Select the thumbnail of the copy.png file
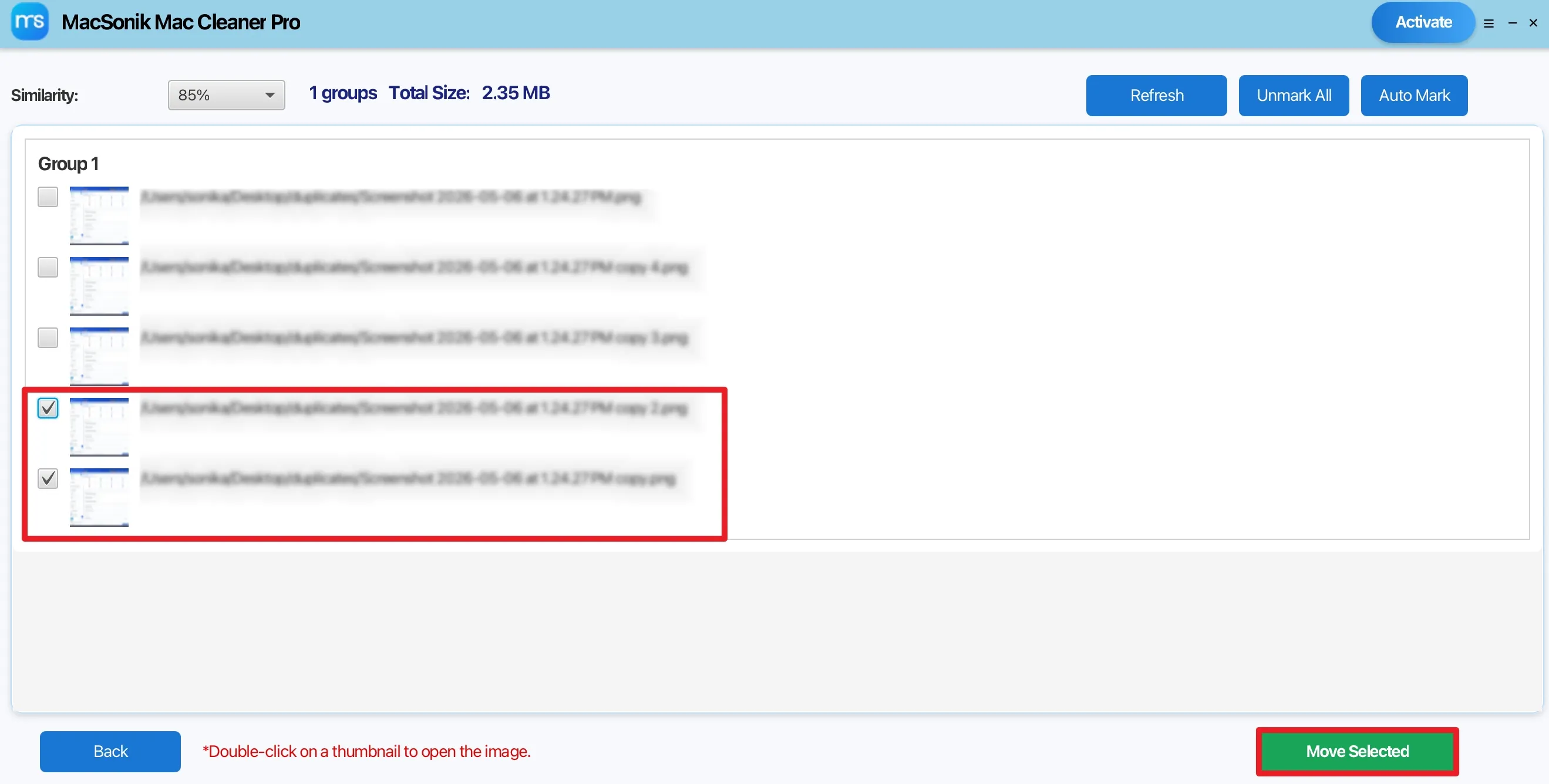 pyautogui.click(x=99, y=498)
